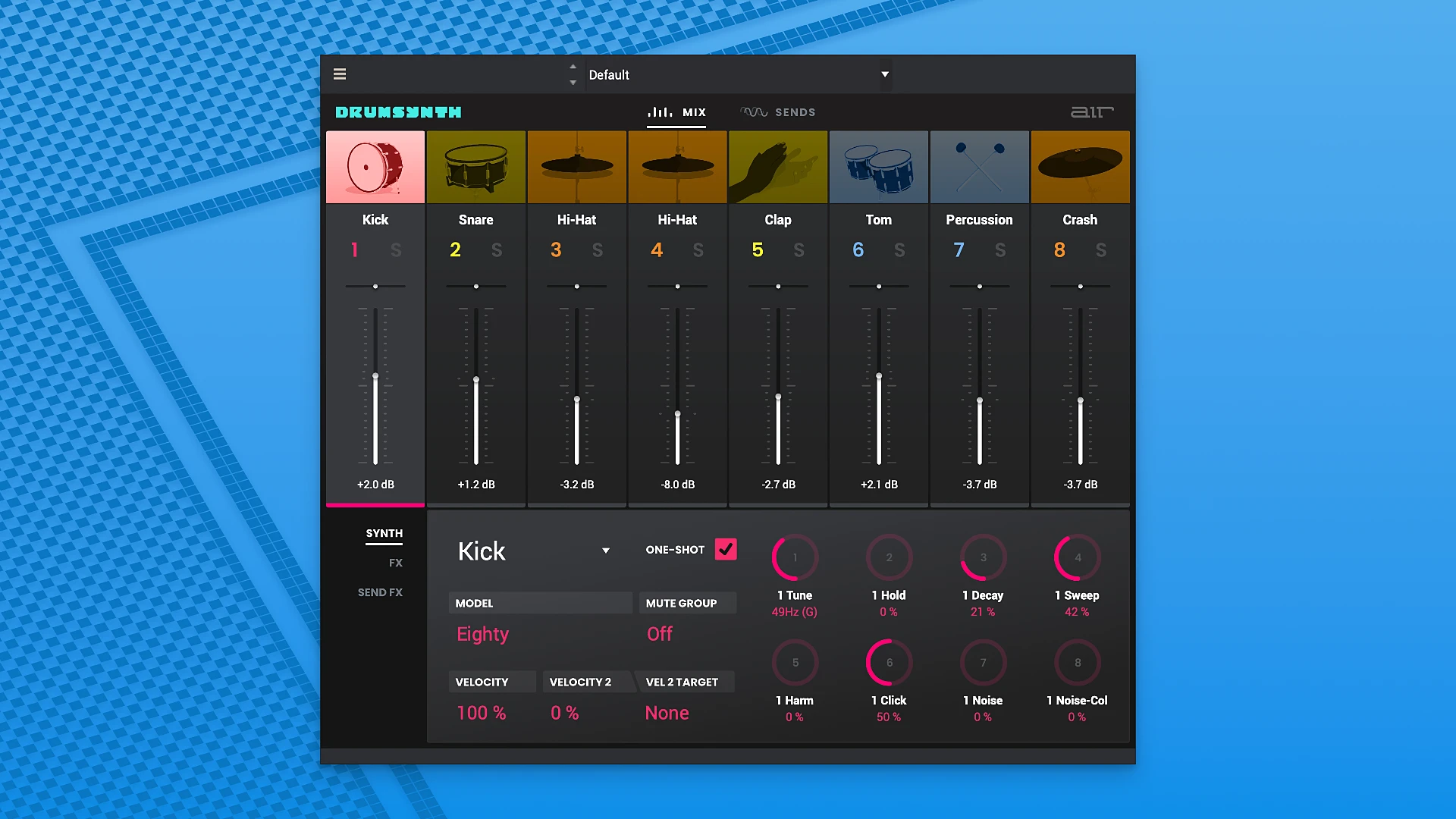Open the Default preset dropdown
Screen dimensions: 1456x819
883,74
